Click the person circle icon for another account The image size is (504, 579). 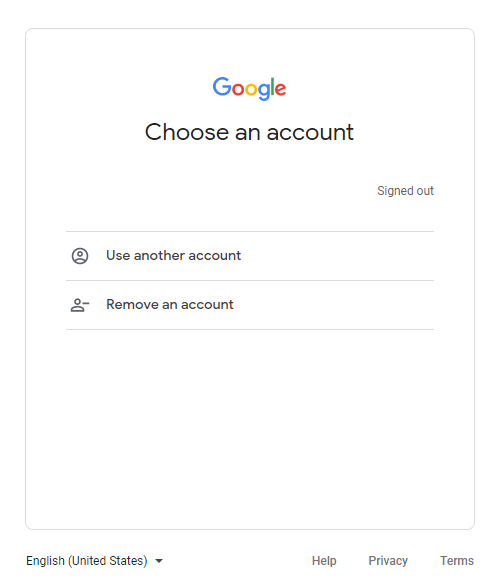pyautogui.click(x=80, y=256)
